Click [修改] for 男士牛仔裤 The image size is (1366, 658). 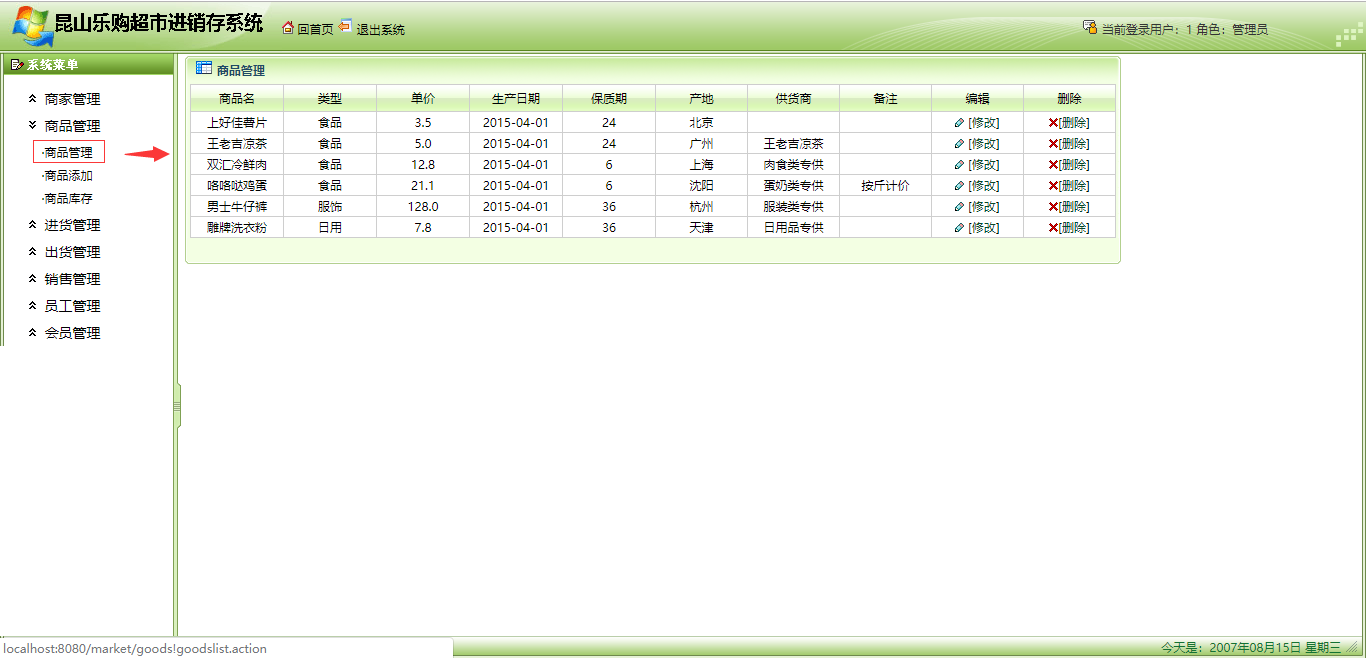(x=984, y=206)
